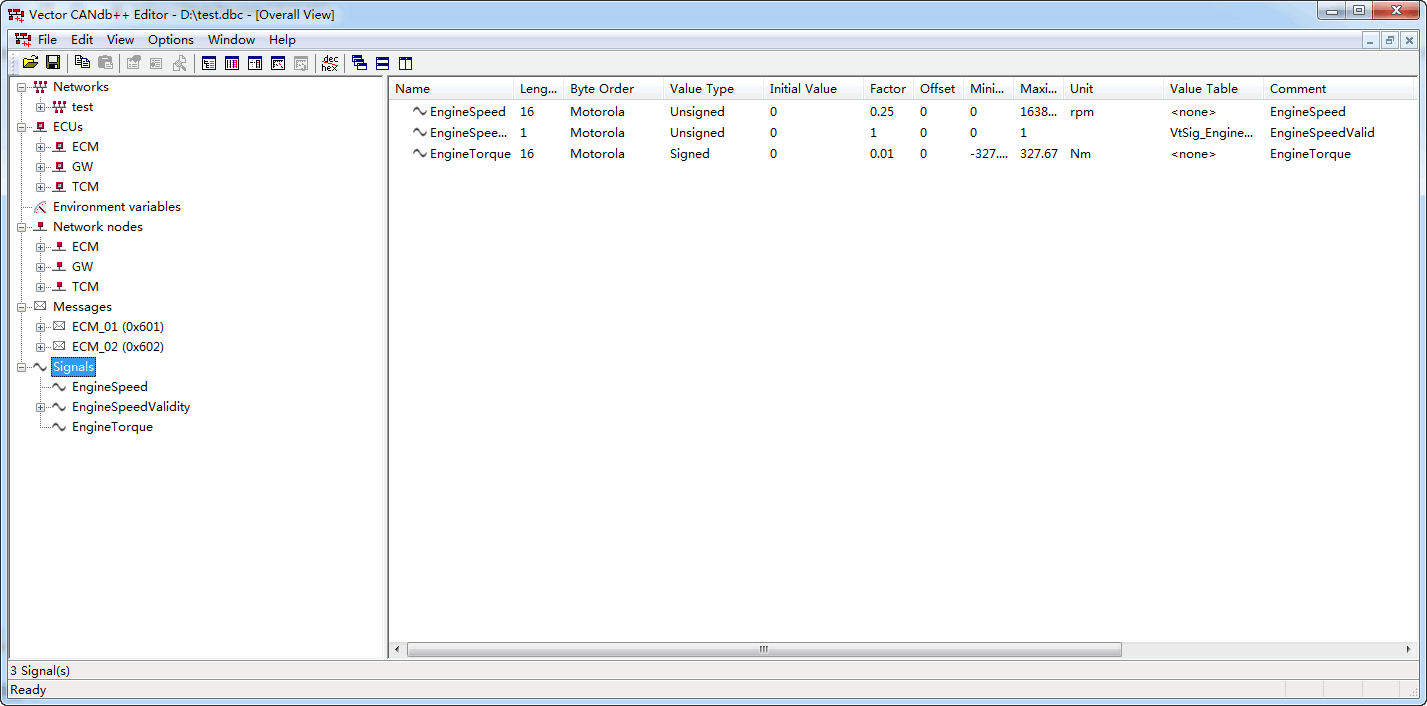Open the Overall View toolbar icon

tap(210, 63)
